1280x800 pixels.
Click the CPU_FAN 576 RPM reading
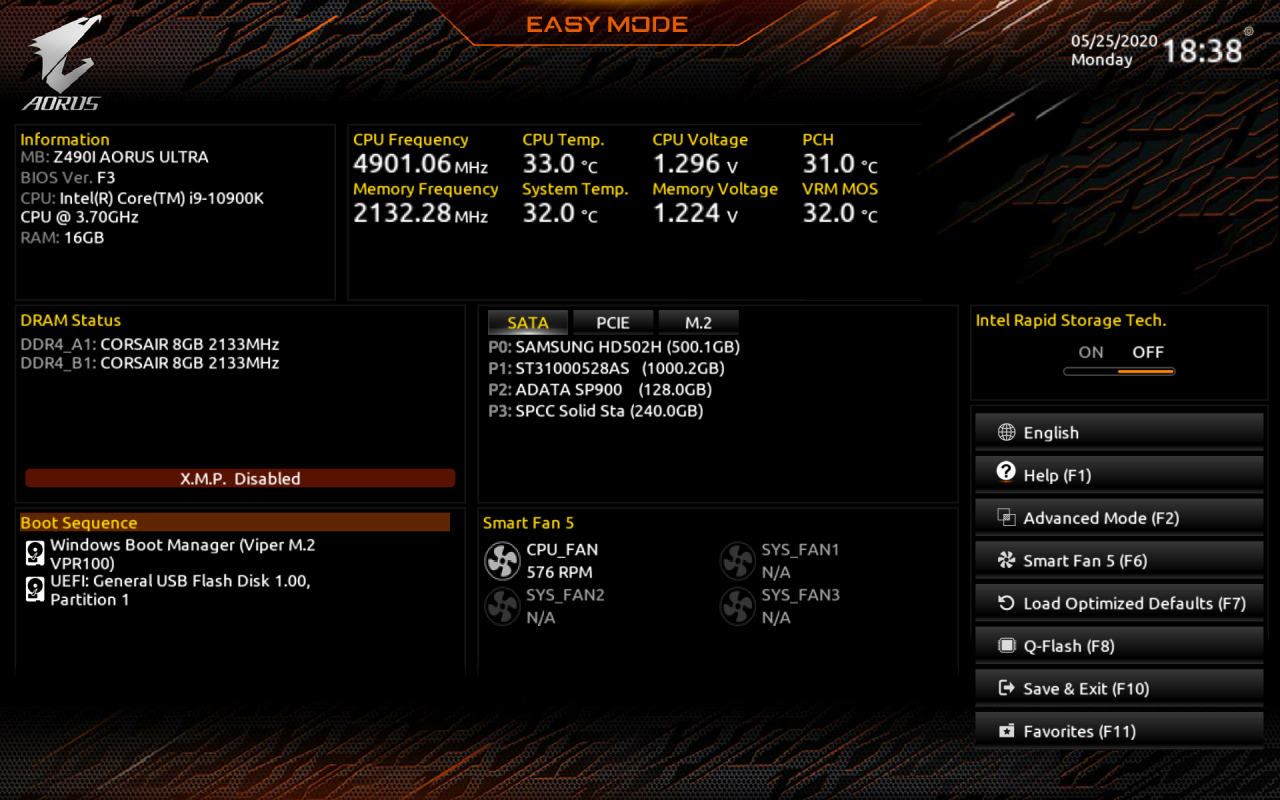tap(559, 572)
